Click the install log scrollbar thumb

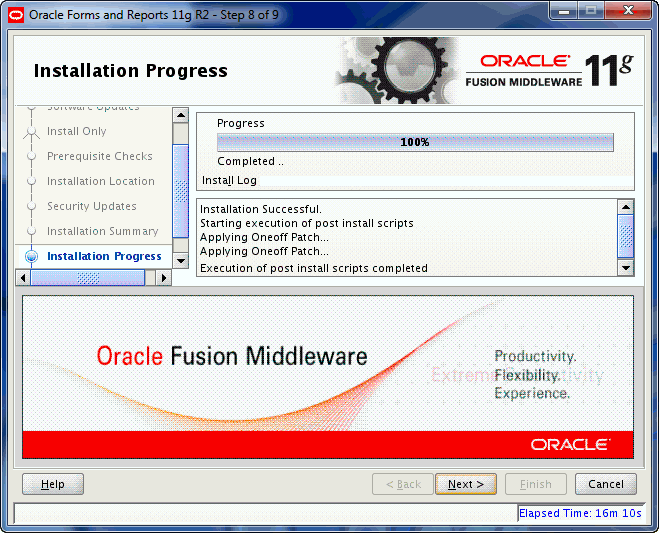tap(626, 236)
